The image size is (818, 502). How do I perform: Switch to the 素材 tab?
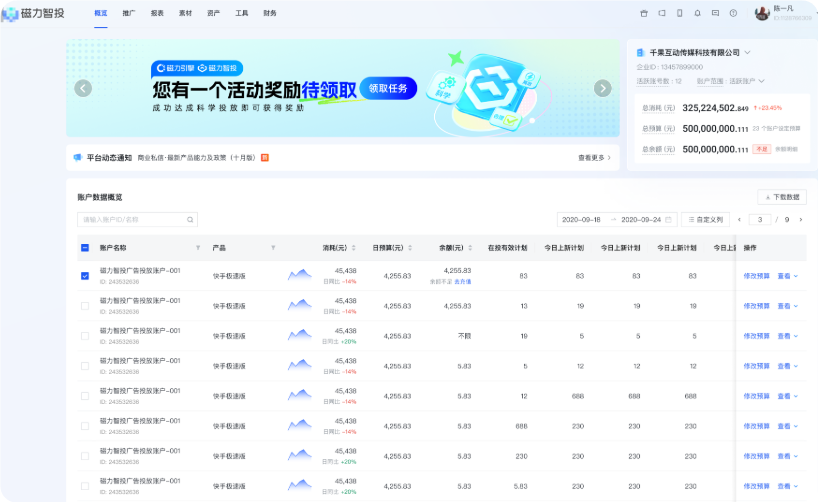(x=185, y=13)
